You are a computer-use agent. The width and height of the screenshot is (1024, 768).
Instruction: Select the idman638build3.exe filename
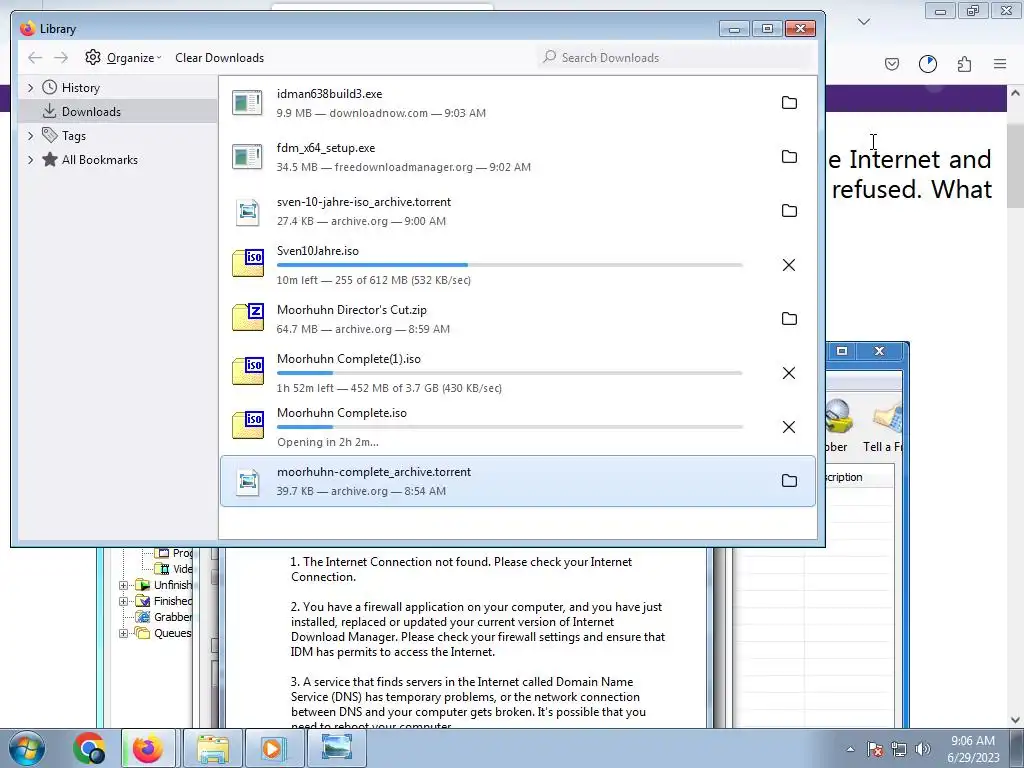(x=329, y=94)
